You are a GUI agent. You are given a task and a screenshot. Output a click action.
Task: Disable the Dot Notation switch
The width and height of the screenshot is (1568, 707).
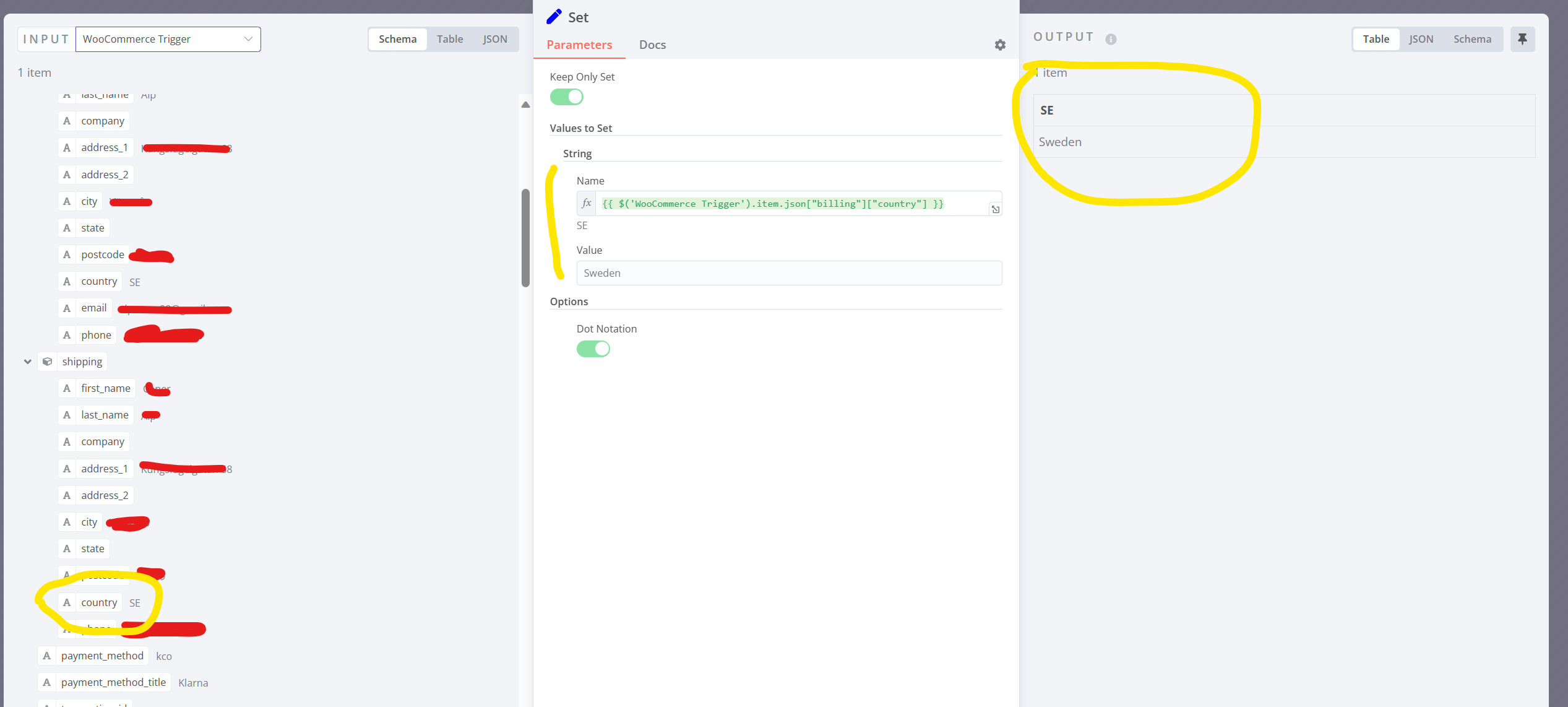(x=593, y=349)
